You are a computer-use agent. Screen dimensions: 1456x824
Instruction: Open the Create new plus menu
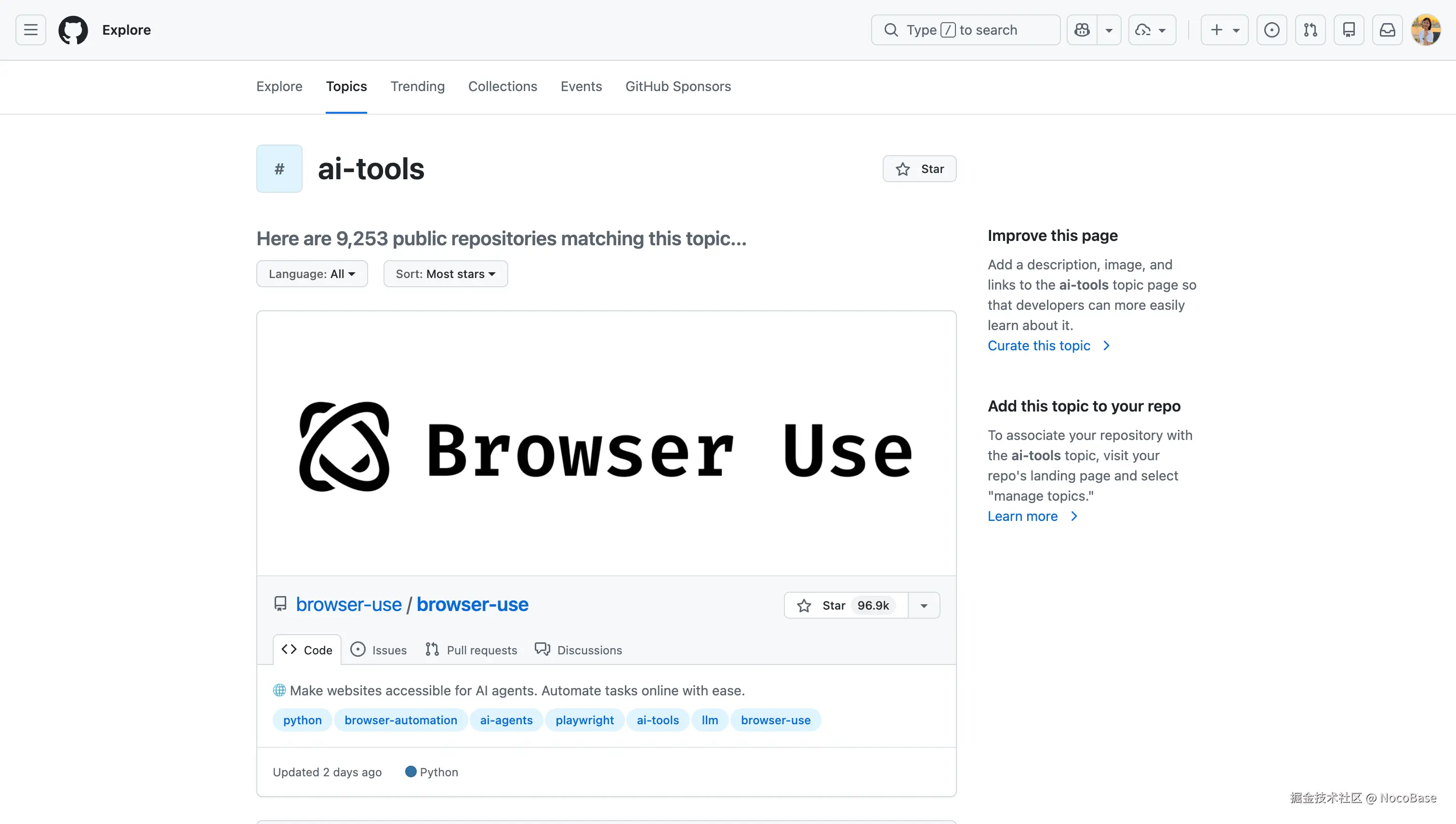(1224, 30)
